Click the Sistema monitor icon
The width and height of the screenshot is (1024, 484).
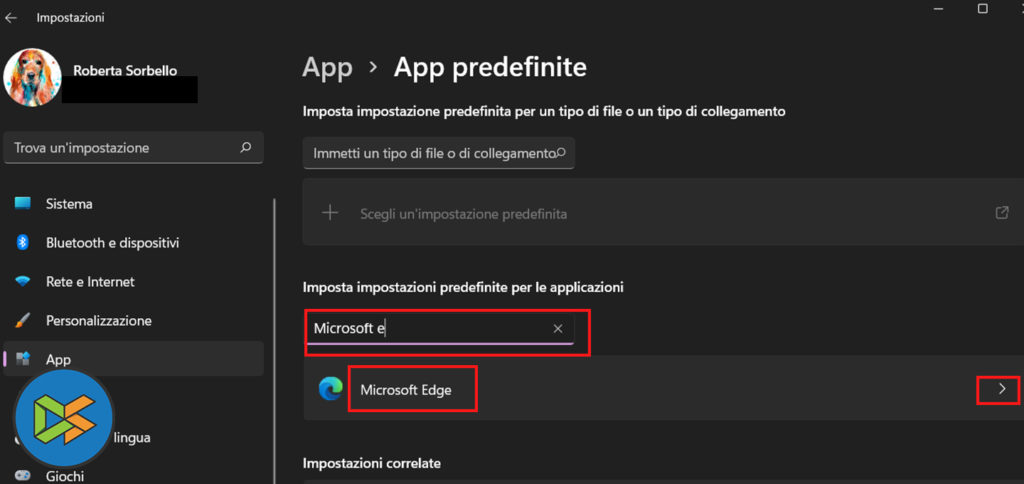coord(23,204)
